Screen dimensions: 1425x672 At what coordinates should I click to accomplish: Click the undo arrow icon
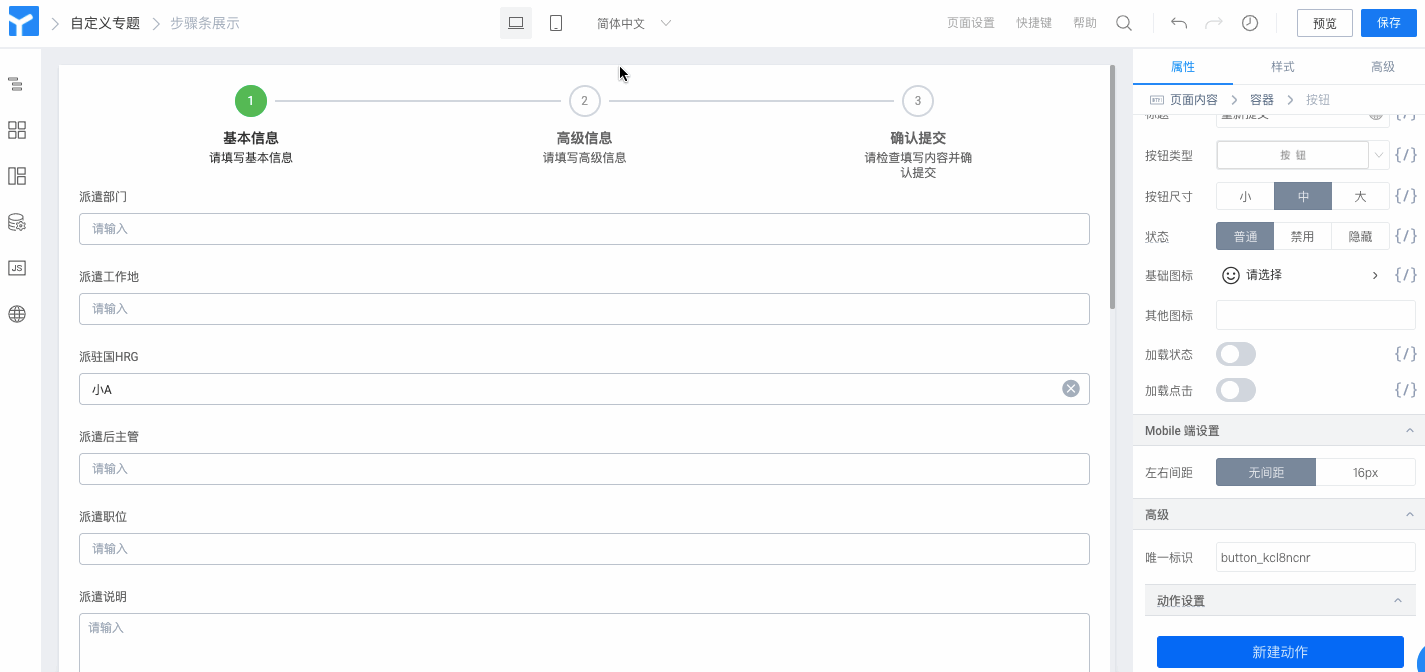(x=1179, y=23)
